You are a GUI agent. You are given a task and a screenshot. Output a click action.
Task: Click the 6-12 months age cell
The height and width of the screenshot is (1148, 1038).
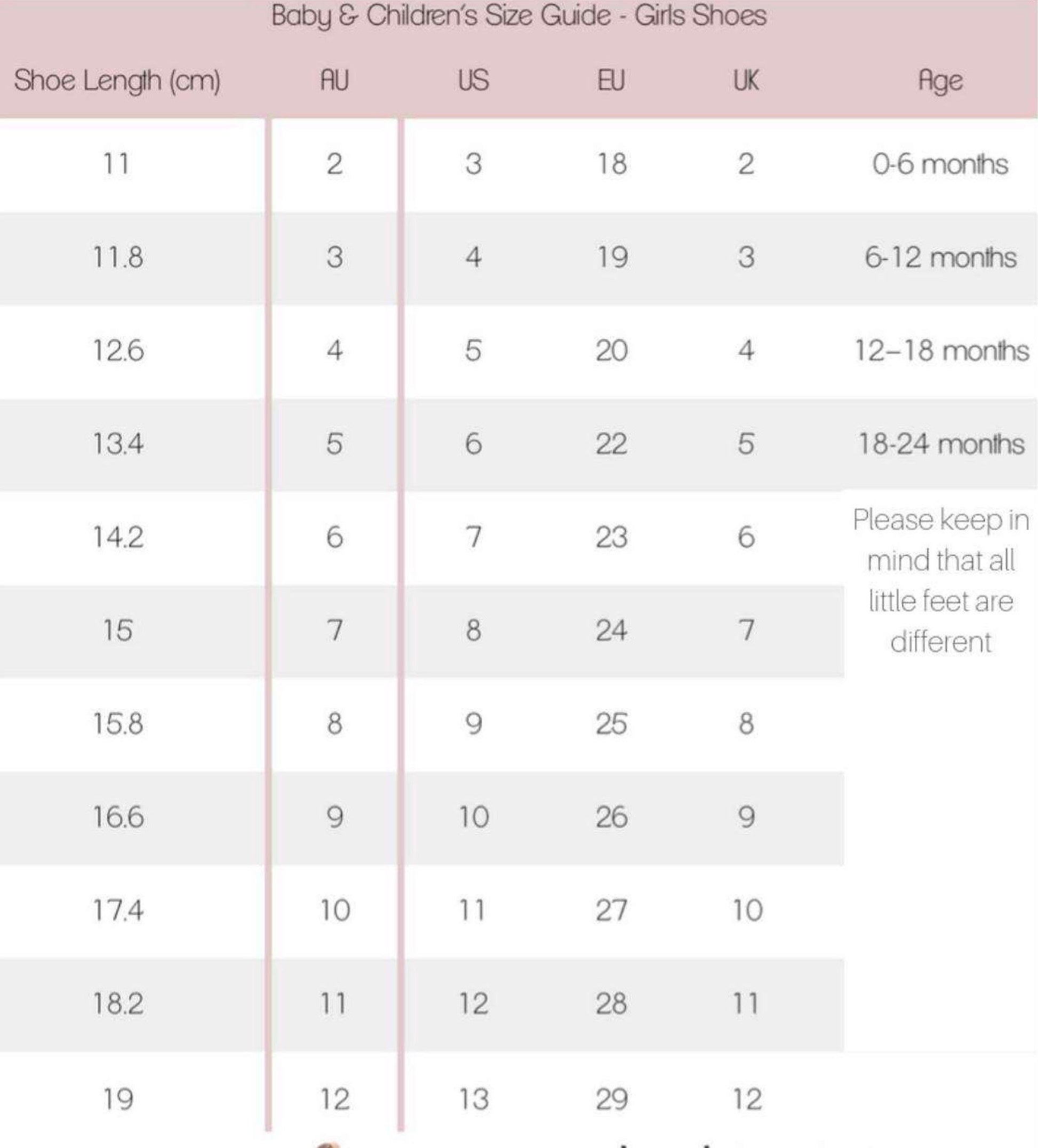click(940, 257)
